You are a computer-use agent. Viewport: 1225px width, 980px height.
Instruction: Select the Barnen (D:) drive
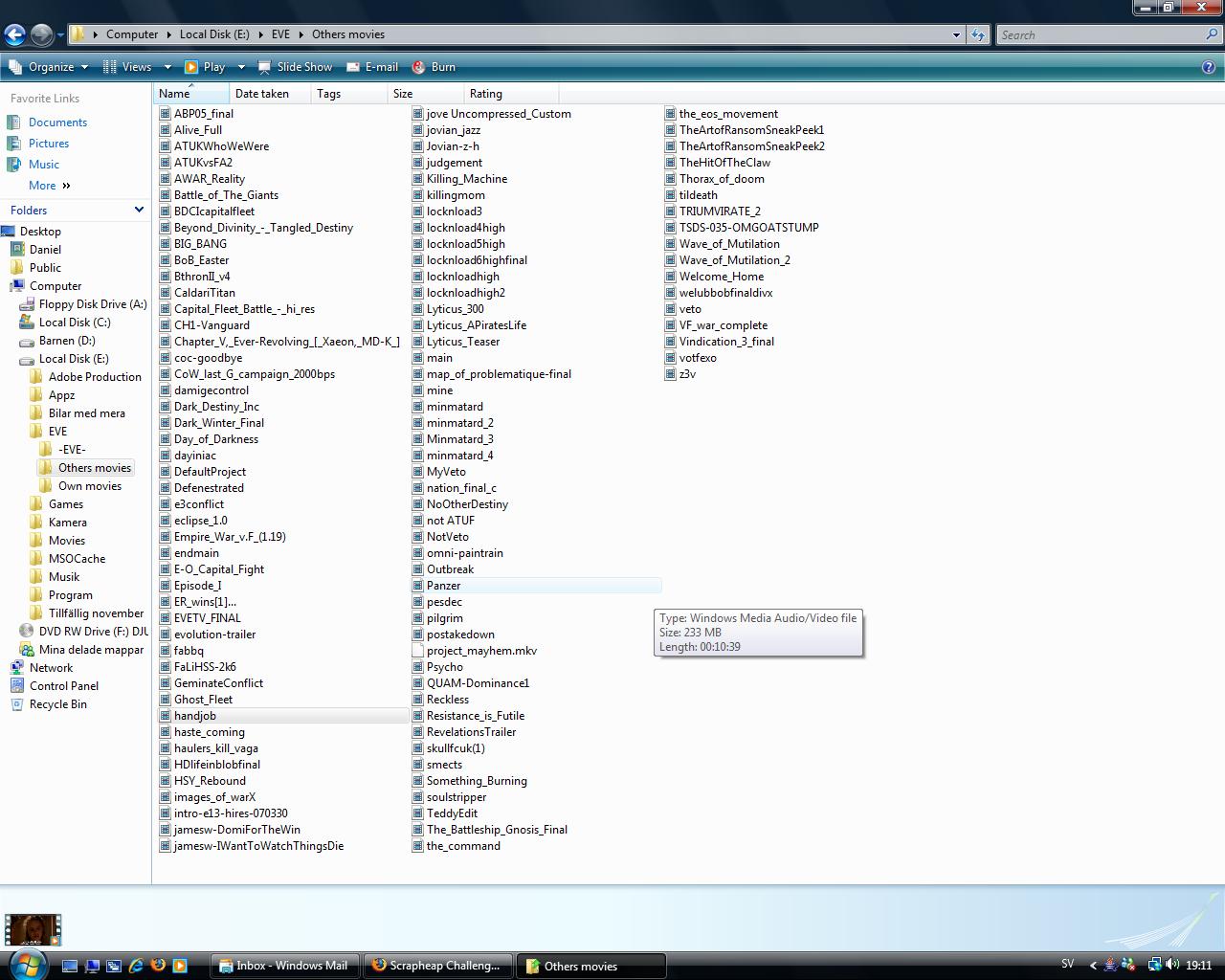tap(67, 341)
